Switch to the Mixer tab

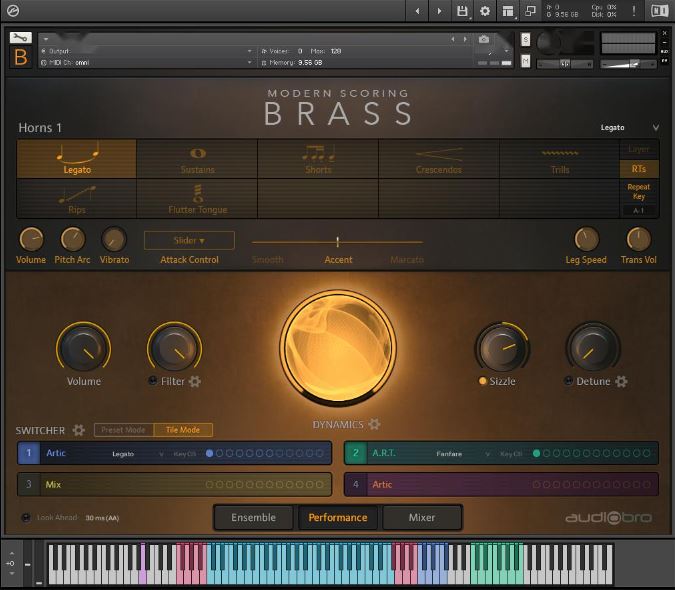(x=422, y=517)
